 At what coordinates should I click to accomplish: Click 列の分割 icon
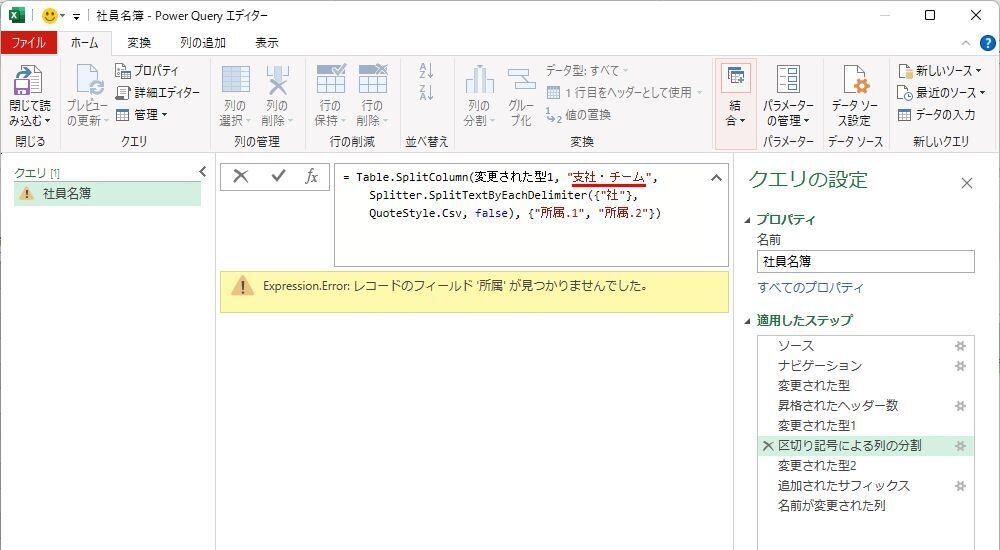[x=480, y=80]
